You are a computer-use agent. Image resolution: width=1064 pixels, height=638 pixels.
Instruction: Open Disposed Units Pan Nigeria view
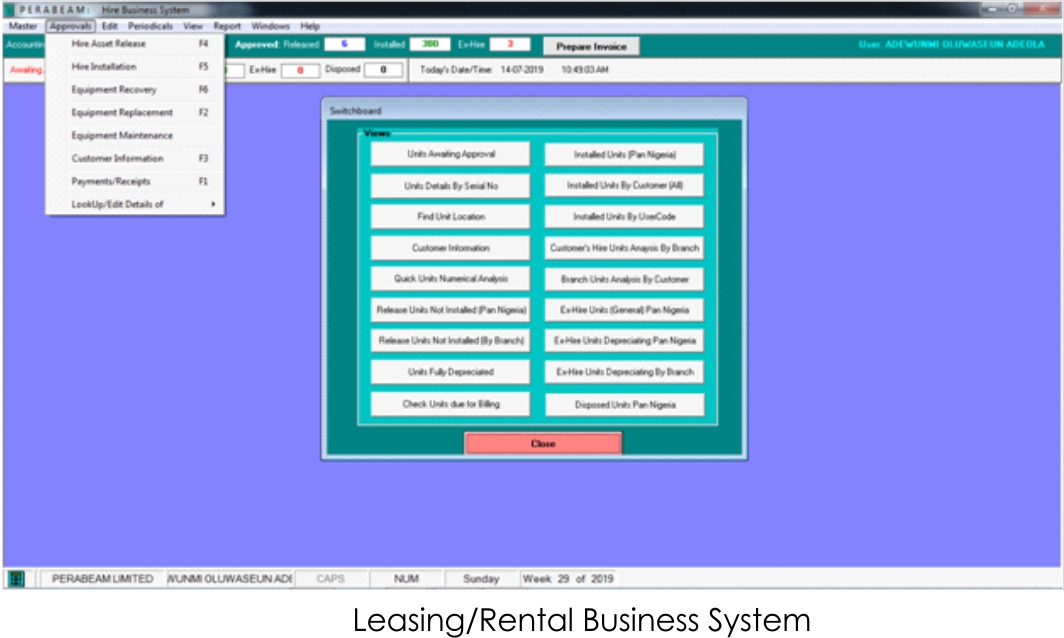pyautogui.click(x=624, y=405)
